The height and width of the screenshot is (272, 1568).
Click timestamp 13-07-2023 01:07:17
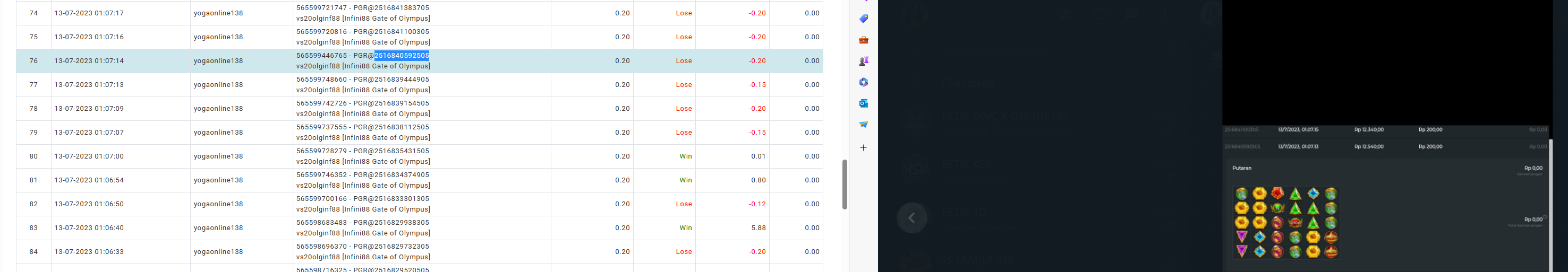click(x=89, y=13)
